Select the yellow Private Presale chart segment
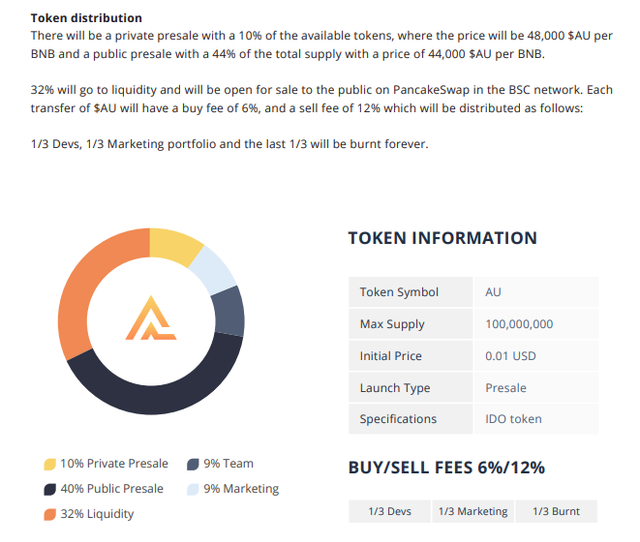640x542 pixels. [173, 246]
